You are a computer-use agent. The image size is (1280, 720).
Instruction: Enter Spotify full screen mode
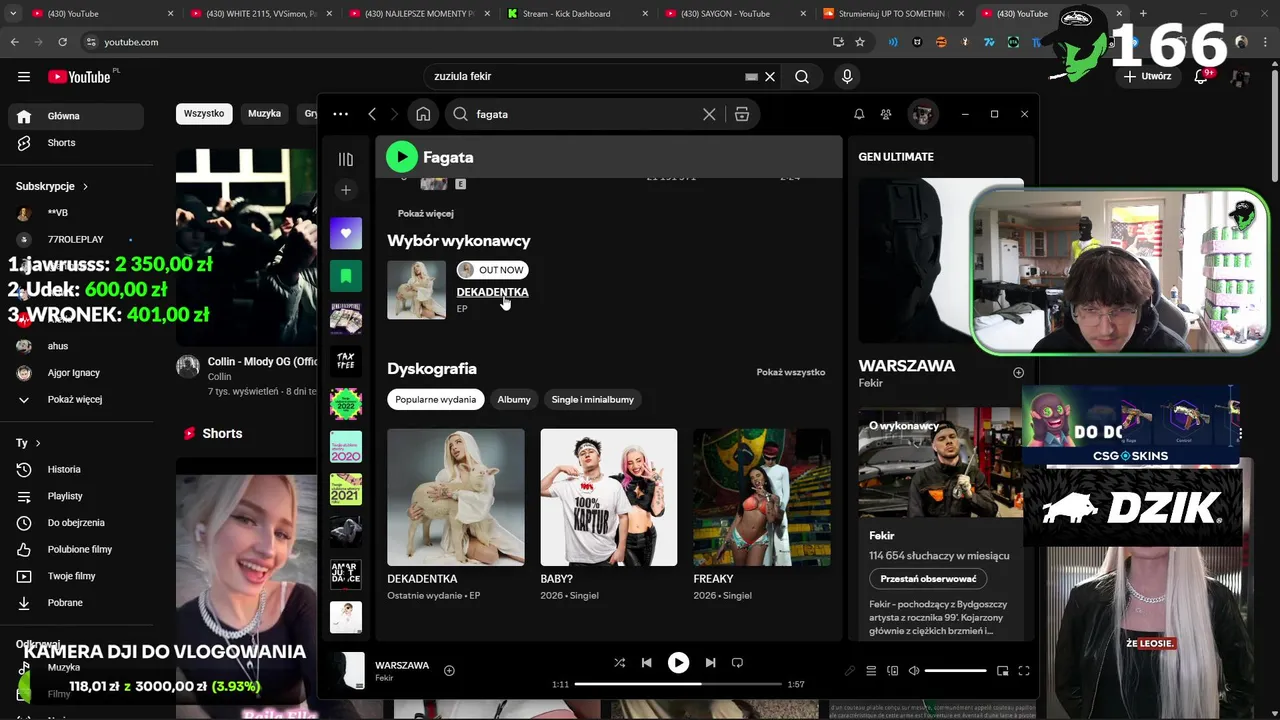point(1024,671)
